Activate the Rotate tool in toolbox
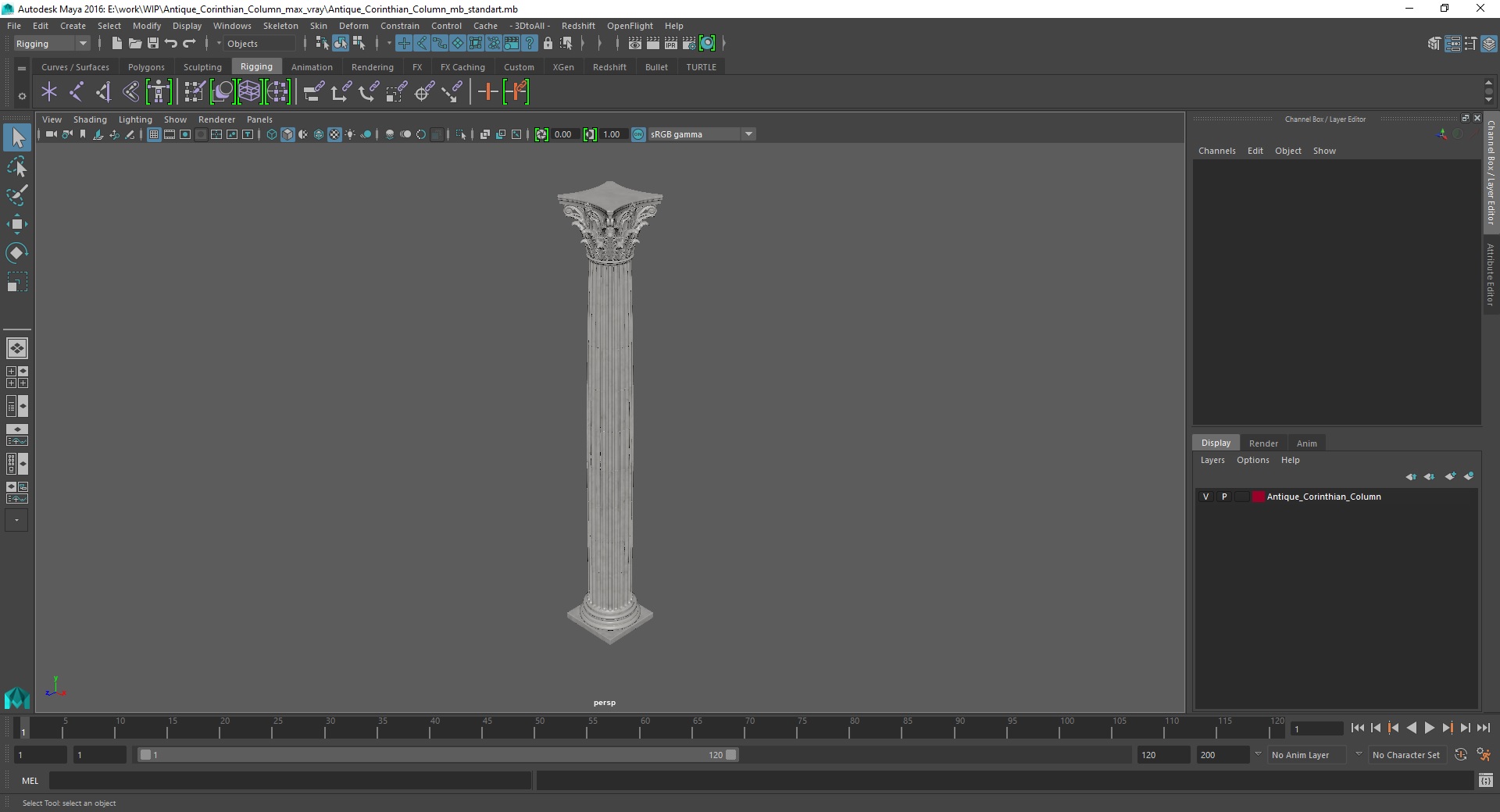Image resolution: width=1500 pixels, height=812 pixels. (x=17, y=253)
